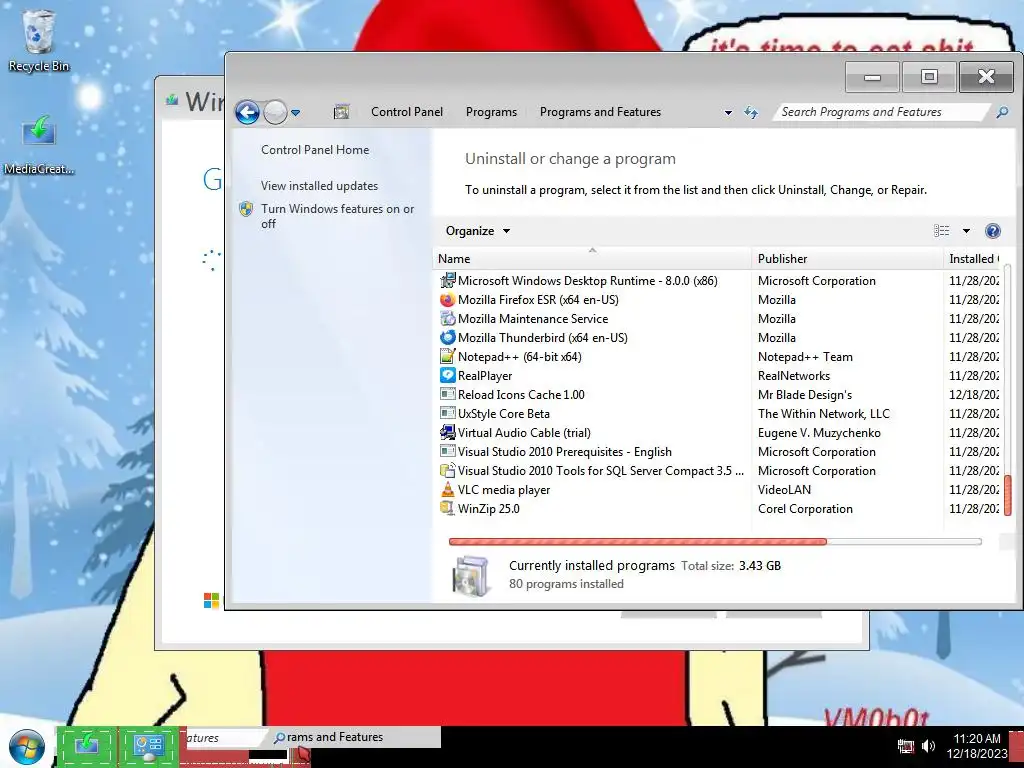Click RealNetworks publisher cell
Screen dimensions: 1024x768
click(793, 376)
